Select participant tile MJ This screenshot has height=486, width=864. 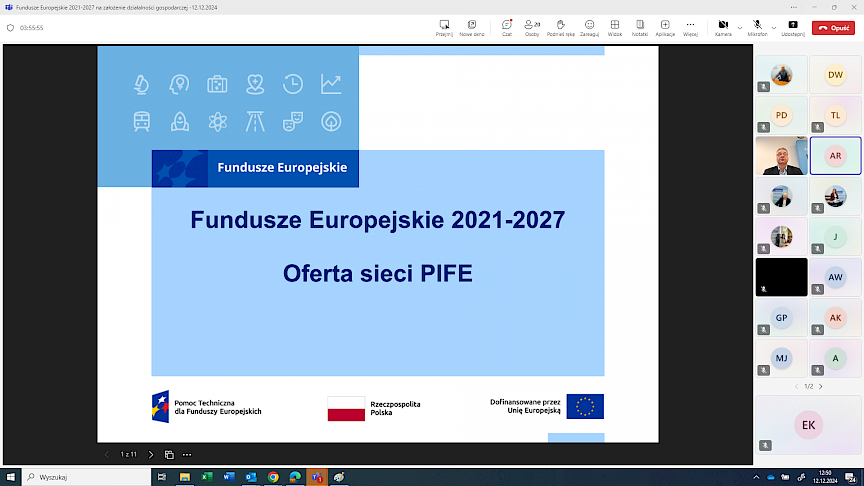tap(781, 358)
